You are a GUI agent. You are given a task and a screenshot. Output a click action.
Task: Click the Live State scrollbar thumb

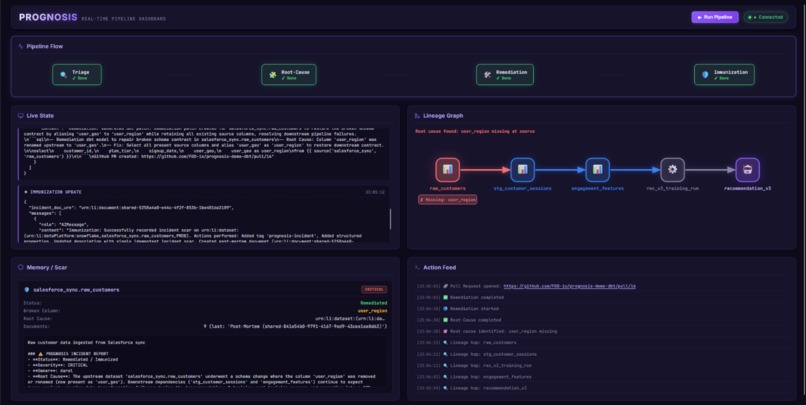click(x=390, y=219)
